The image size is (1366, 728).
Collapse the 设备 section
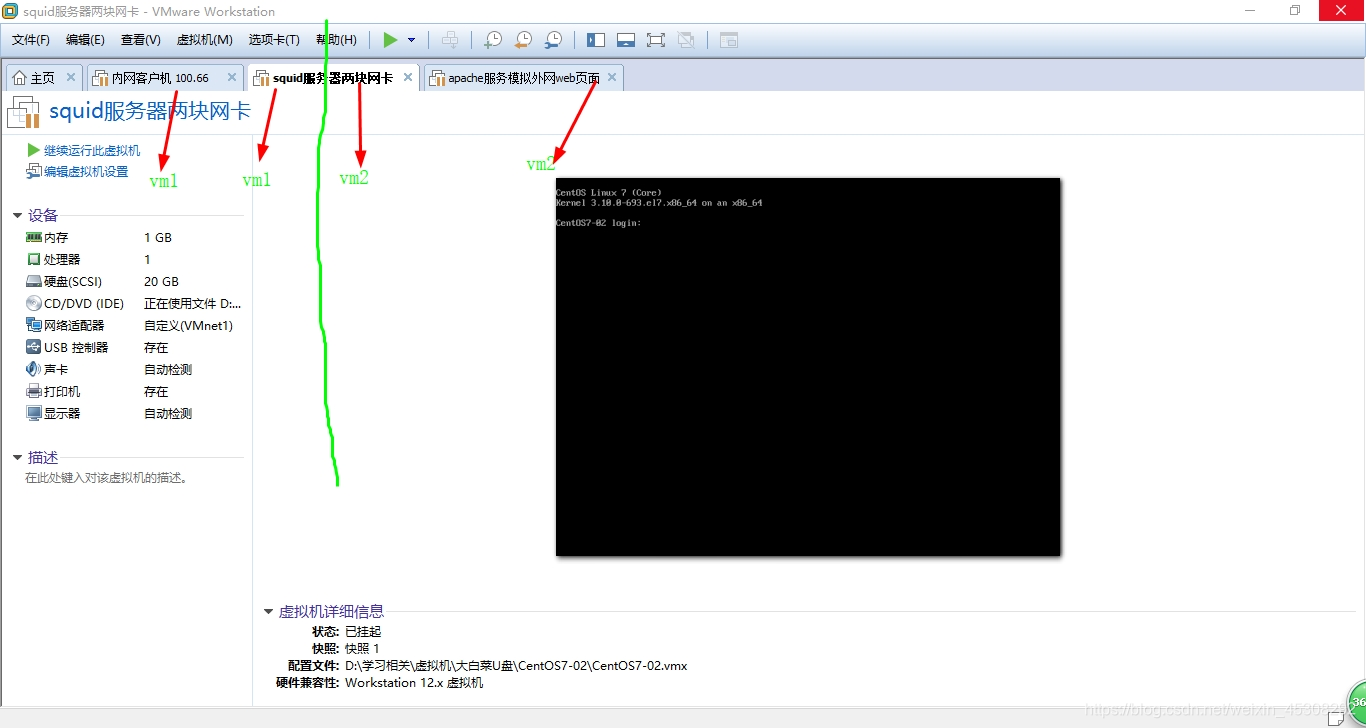[x=18, y=215]
